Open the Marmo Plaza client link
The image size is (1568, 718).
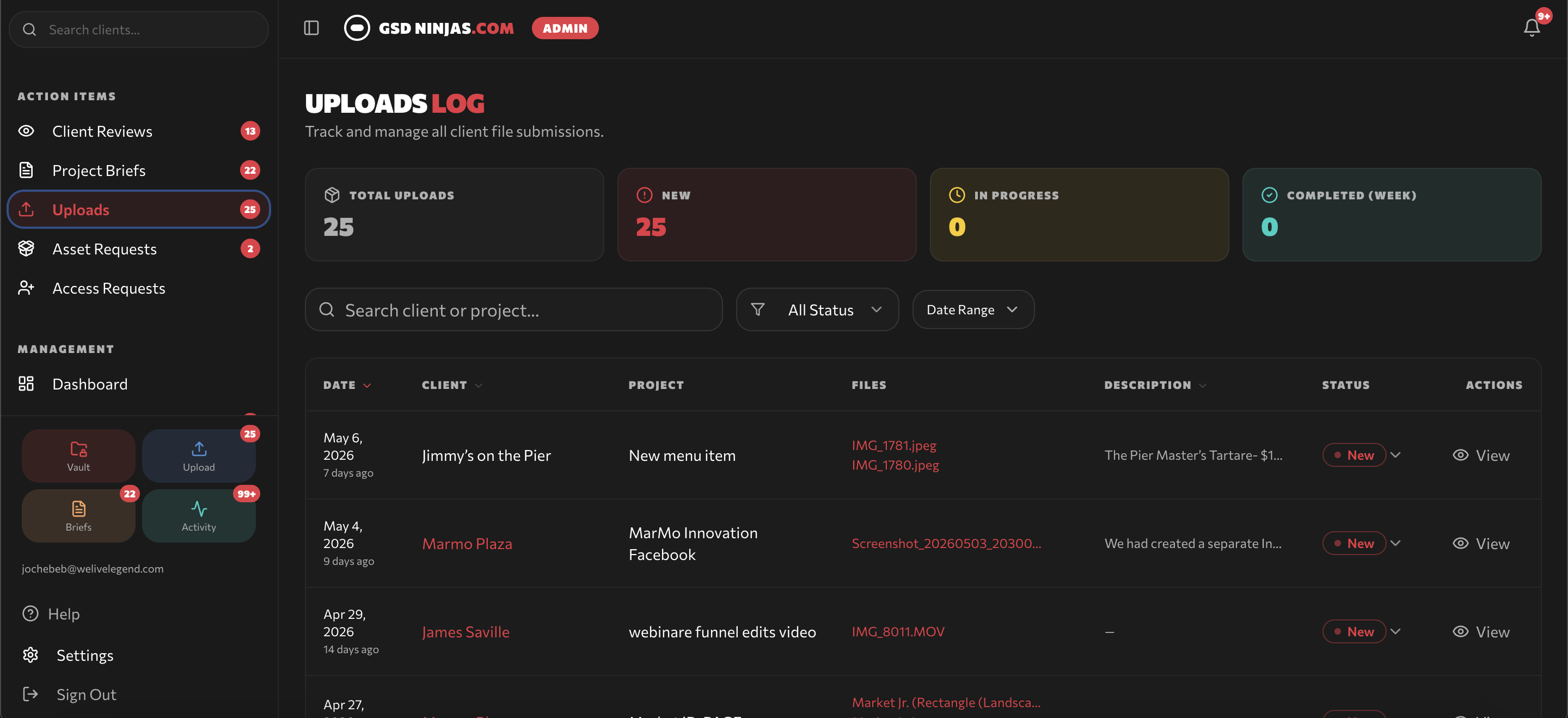[467, 543]
